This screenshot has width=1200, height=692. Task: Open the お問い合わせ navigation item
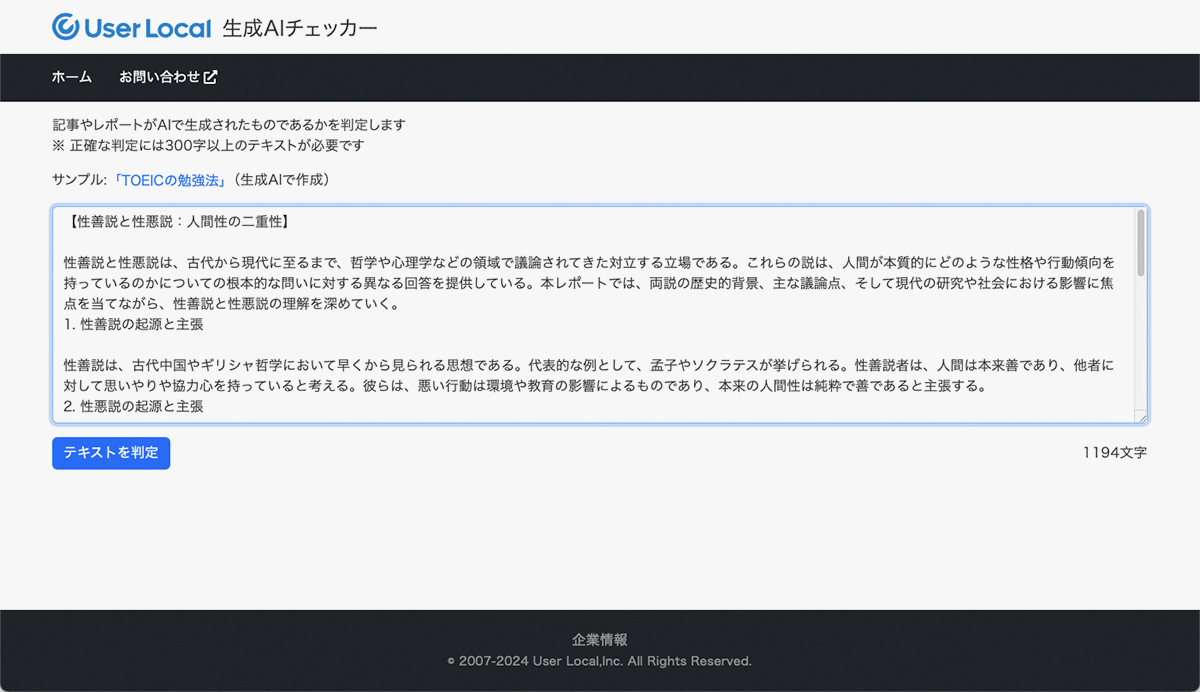tap(160, 77)
